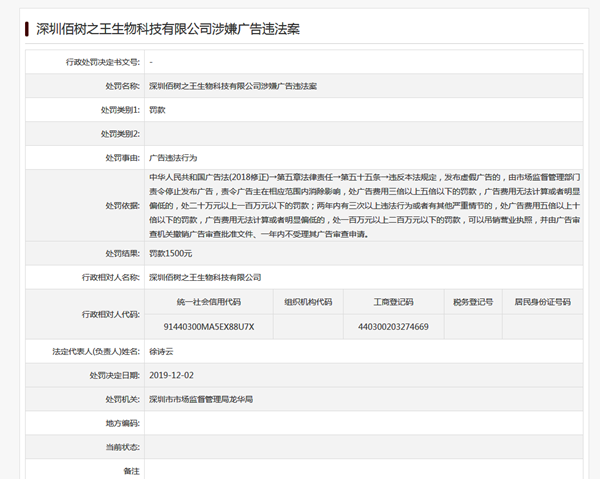Select the legal representative name 徐诗云
This screenshot has height=479, width=600.
(161, 351)
